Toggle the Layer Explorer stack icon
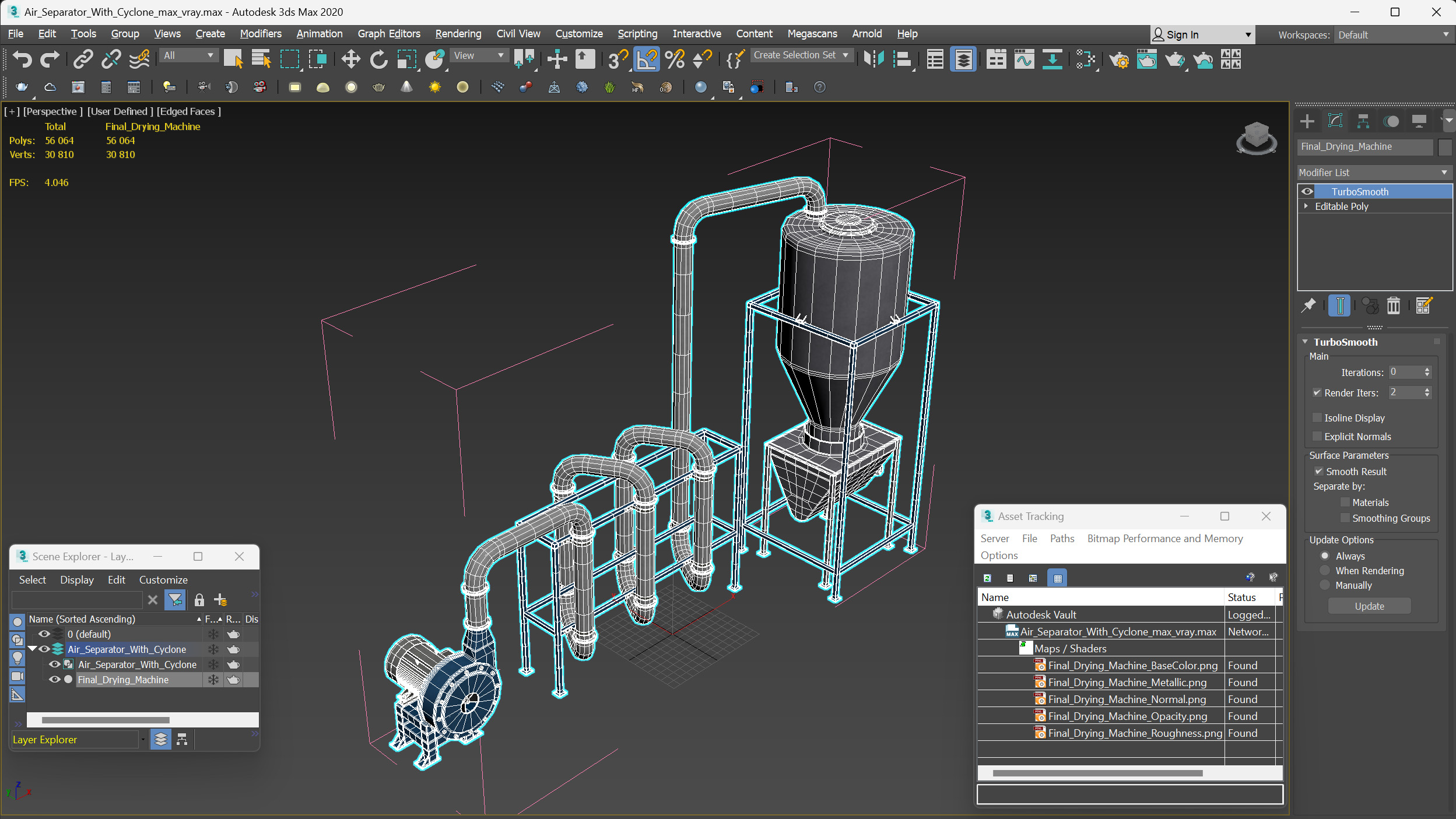 tap(161, 740)
